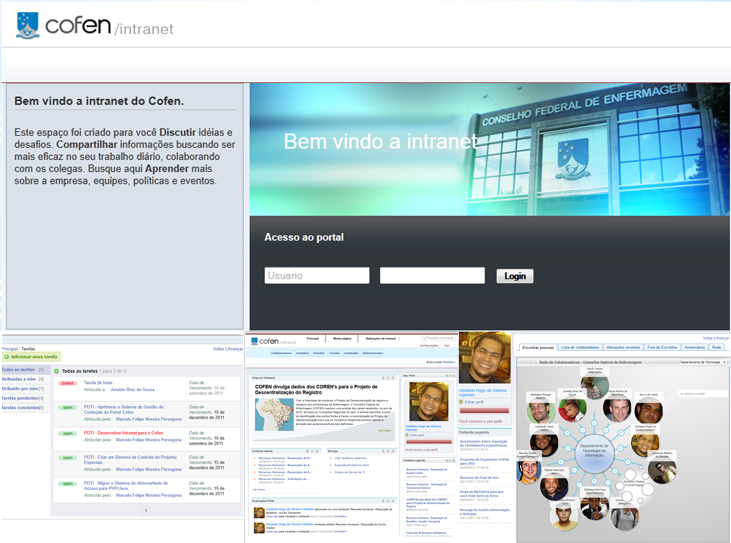
Task: Select the Rede tab
Action: point(717,347)
